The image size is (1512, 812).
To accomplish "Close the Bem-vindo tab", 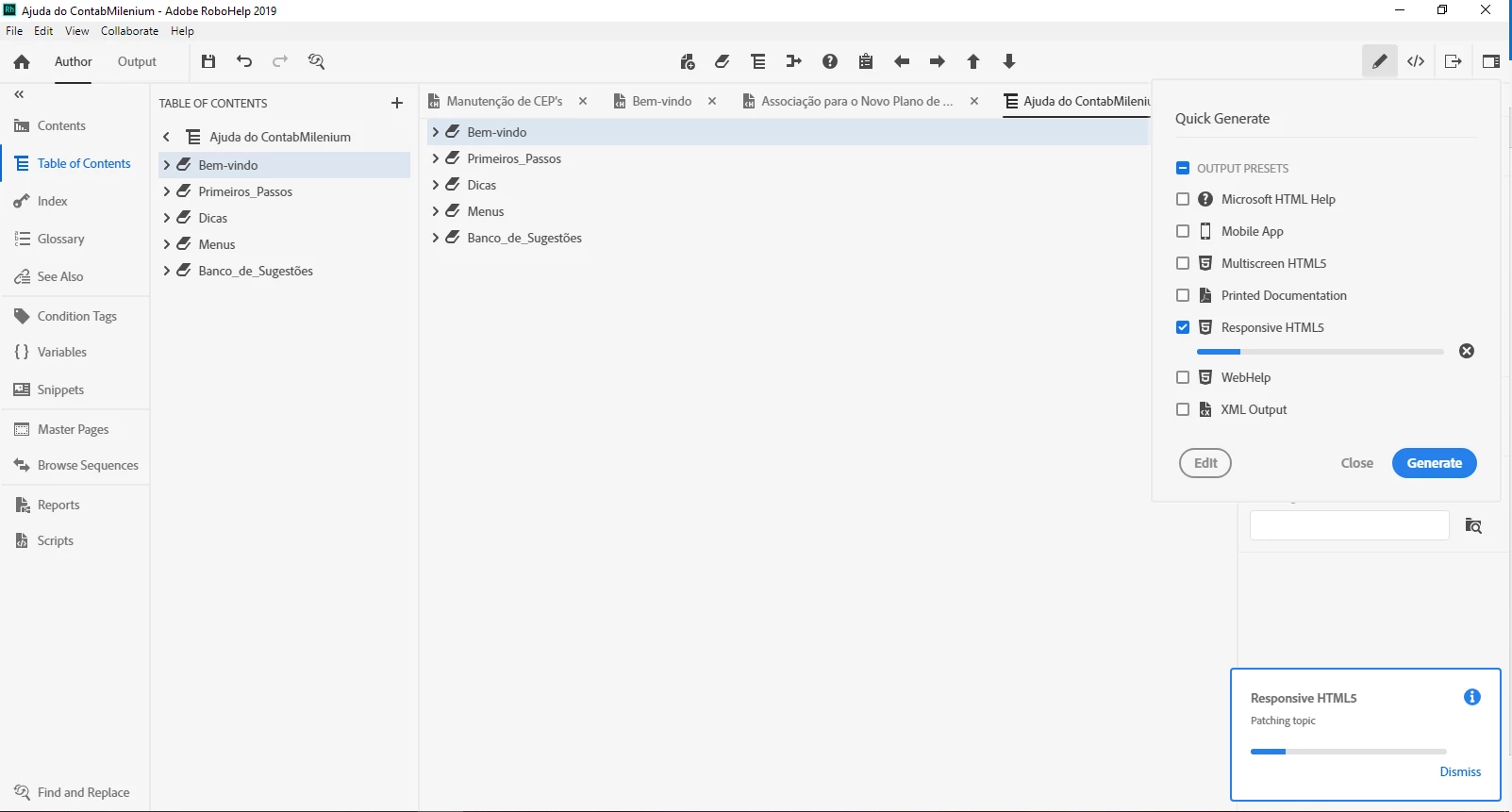I will [x=712, y=101].
